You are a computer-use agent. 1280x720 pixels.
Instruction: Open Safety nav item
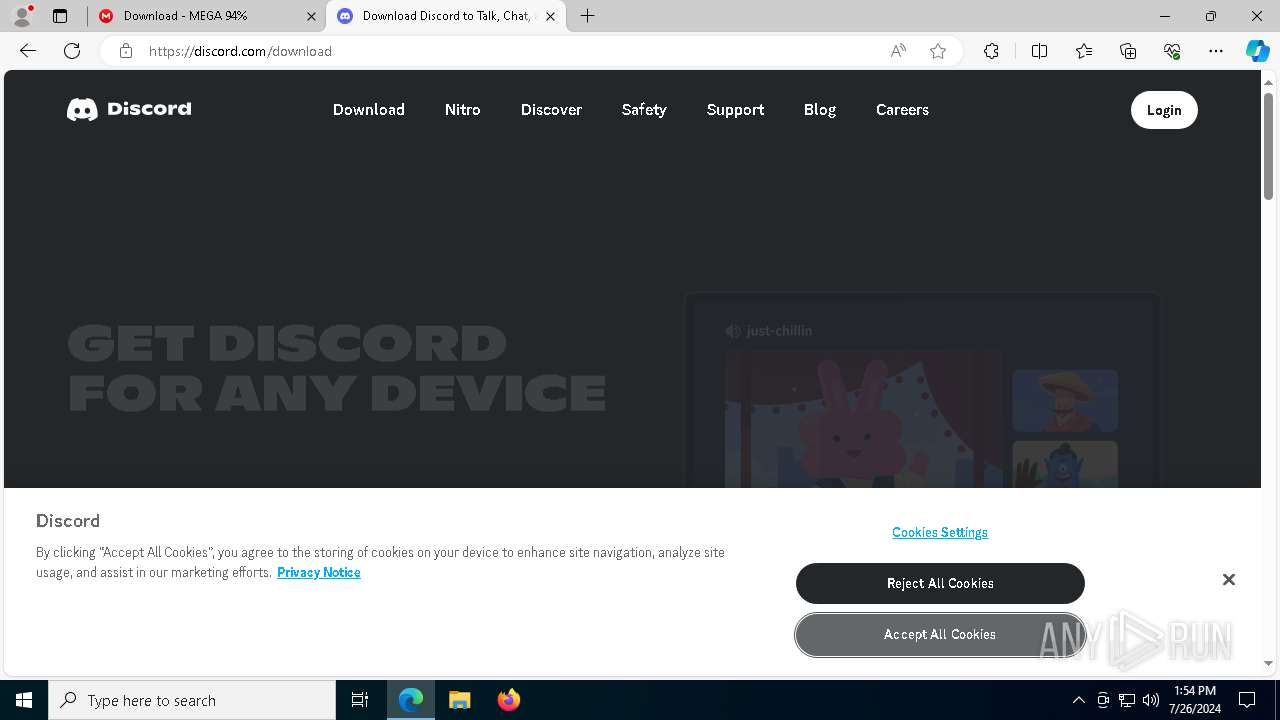coord(644,110)
